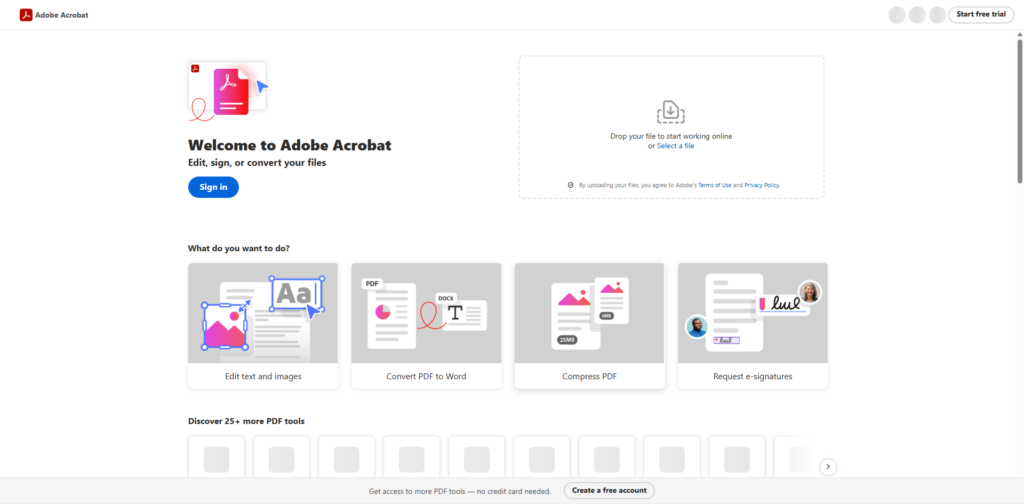Click the Request e-signatures label

[x=753, y=377]
